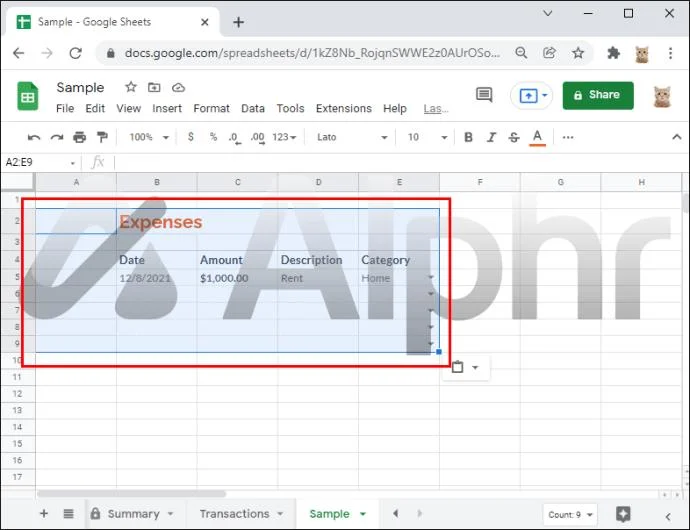This screenshot has width=690, height=530.
Task: Click the last edit link
Action: [436, 109]
